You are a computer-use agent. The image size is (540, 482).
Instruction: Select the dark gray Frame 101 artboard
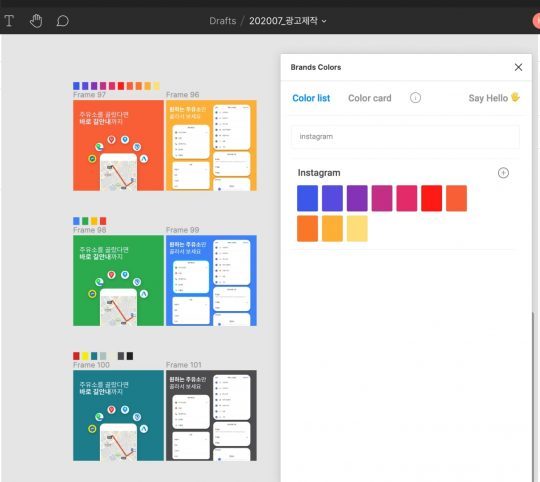click(x=211, y=416)
